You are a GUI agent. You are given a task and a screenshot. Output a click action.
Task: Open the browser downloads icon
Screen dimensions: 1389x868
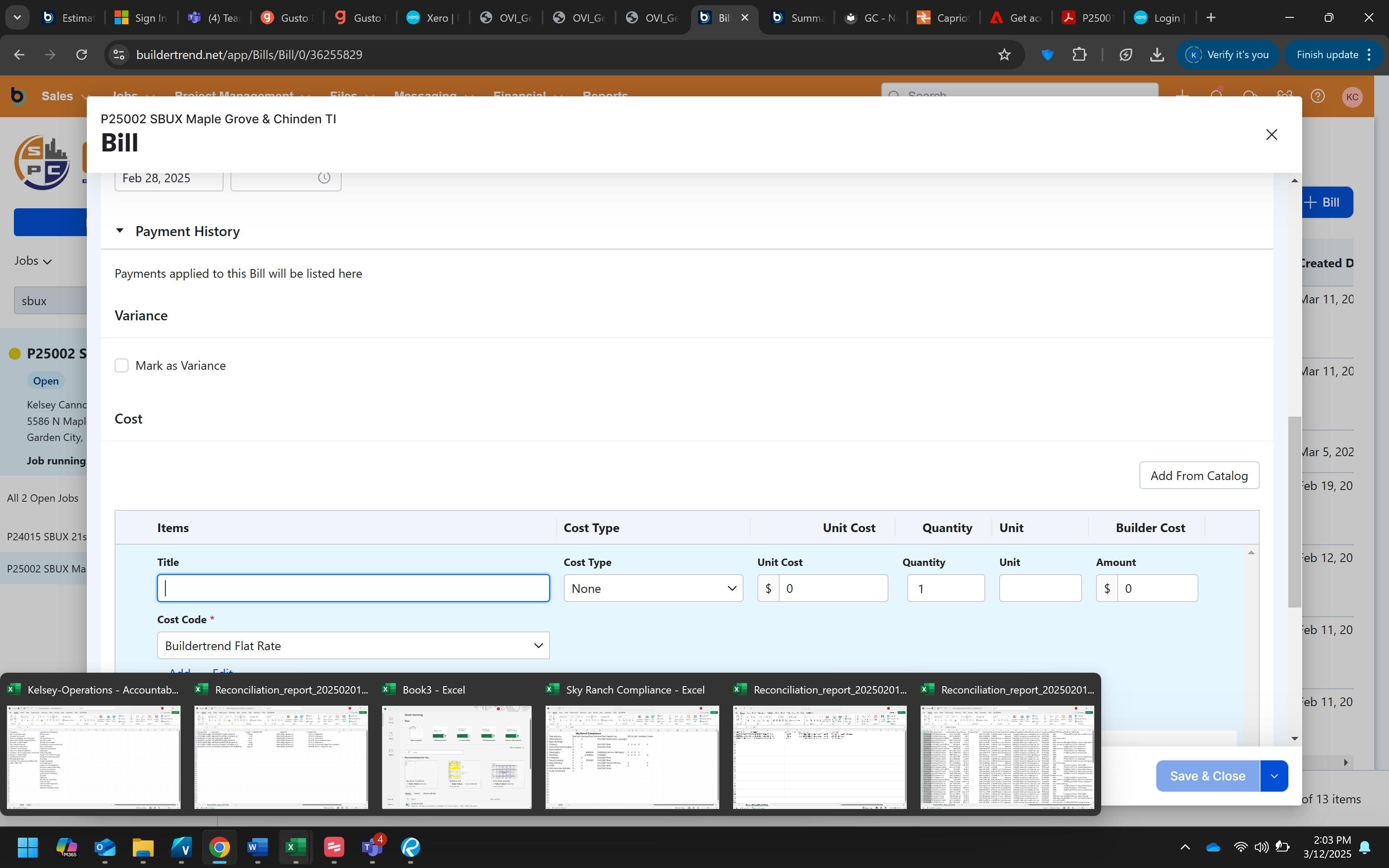click(x=1157, y=55)
